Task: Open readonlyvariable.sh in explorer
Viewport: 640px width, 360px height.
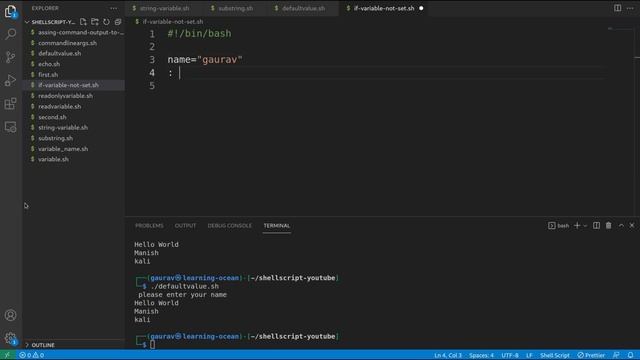Action: pyautogui.click(x=73, y=96)
